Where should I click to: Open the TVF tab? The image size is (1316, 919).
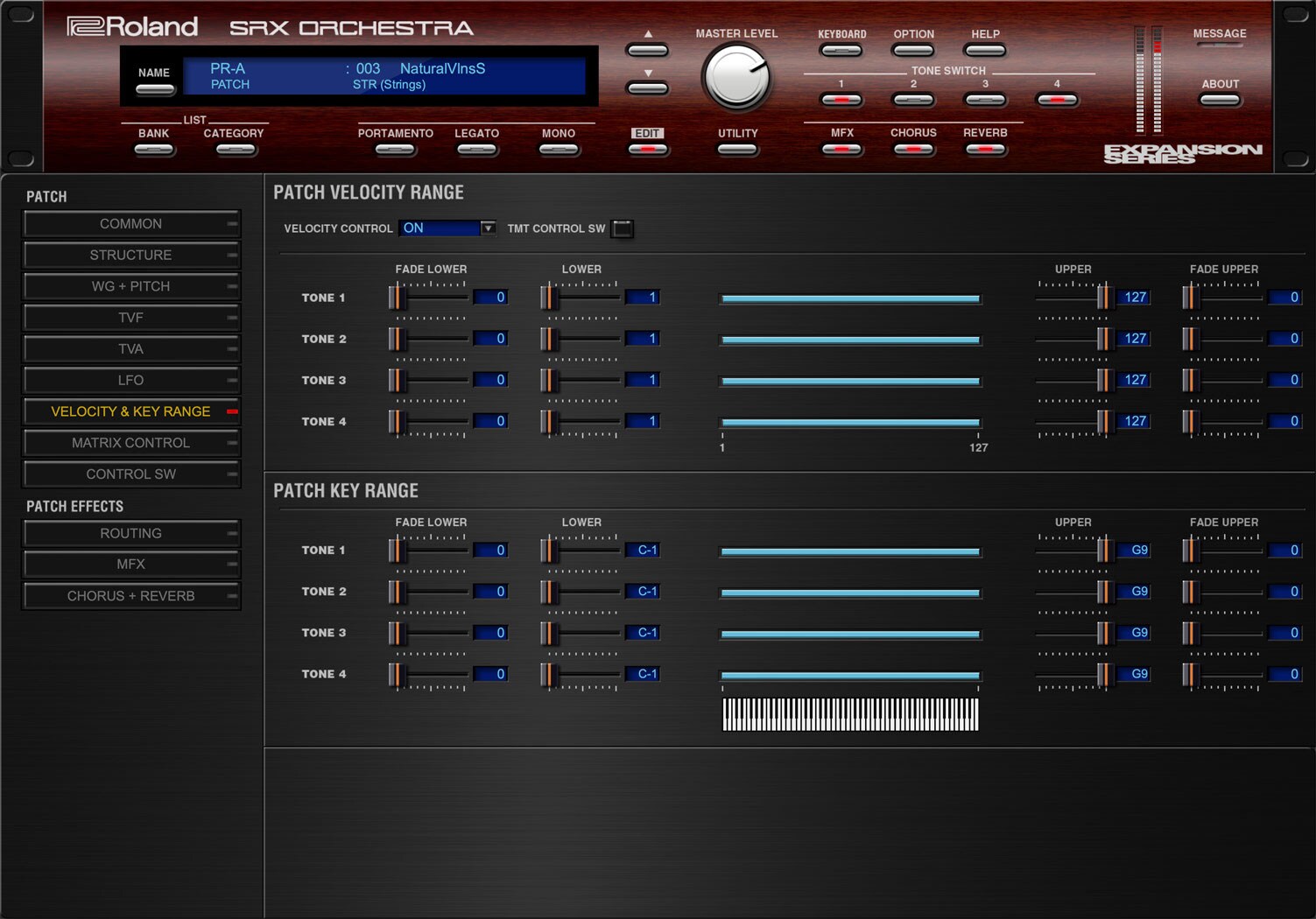pyautogui.click(x=131, y=318)
